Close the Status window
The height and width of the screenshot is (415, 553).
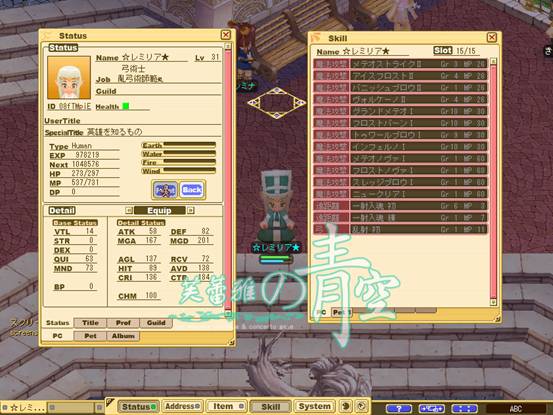tap(225, 35)
